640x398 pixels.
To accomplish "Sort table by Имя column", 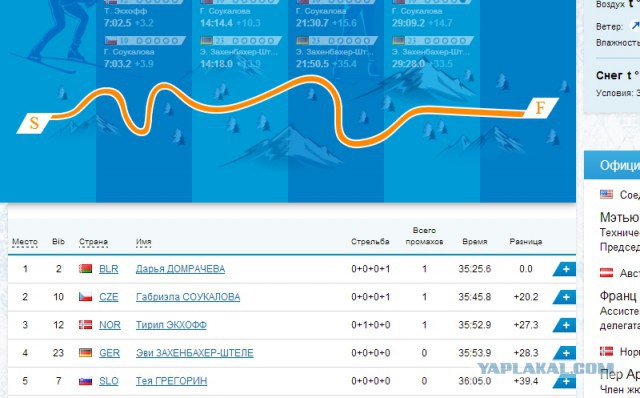I will [143, 242].
